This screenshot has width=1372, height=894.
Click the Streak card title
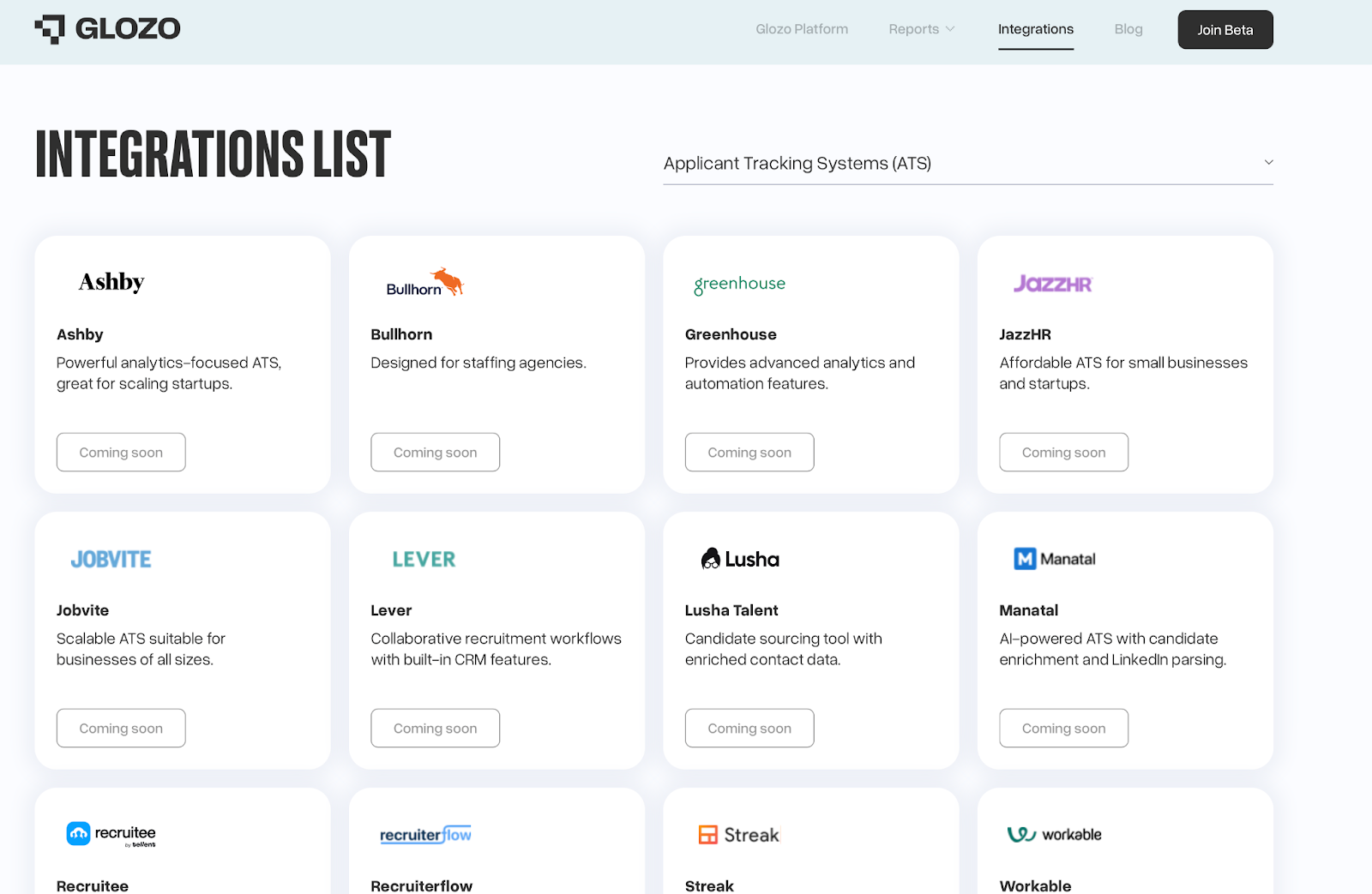pos(709,885)
